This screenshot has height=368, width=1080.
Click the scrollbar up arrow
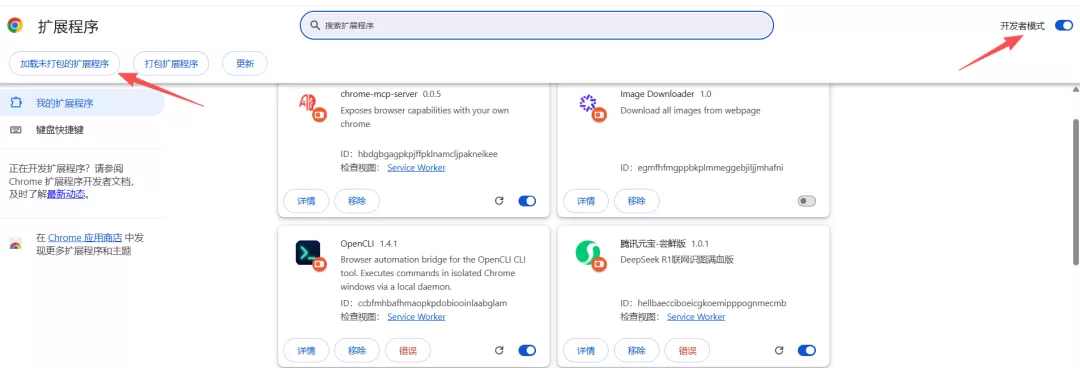1076,90
